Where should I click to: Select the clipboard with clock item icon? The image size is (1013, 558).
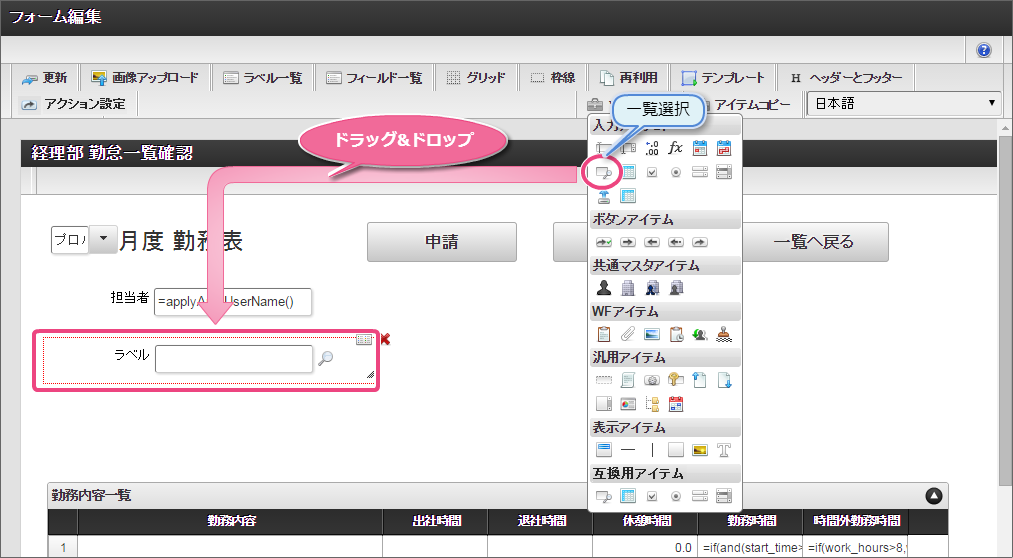point(676,334)
